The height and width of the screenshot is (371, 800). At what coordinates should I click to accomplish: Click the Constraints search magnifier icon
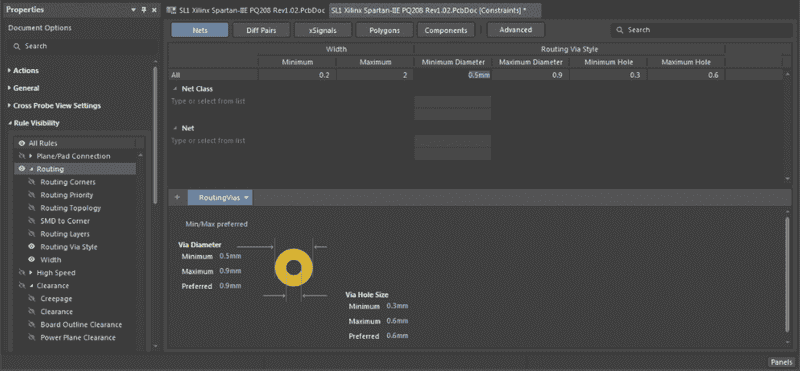coord(620,30)
